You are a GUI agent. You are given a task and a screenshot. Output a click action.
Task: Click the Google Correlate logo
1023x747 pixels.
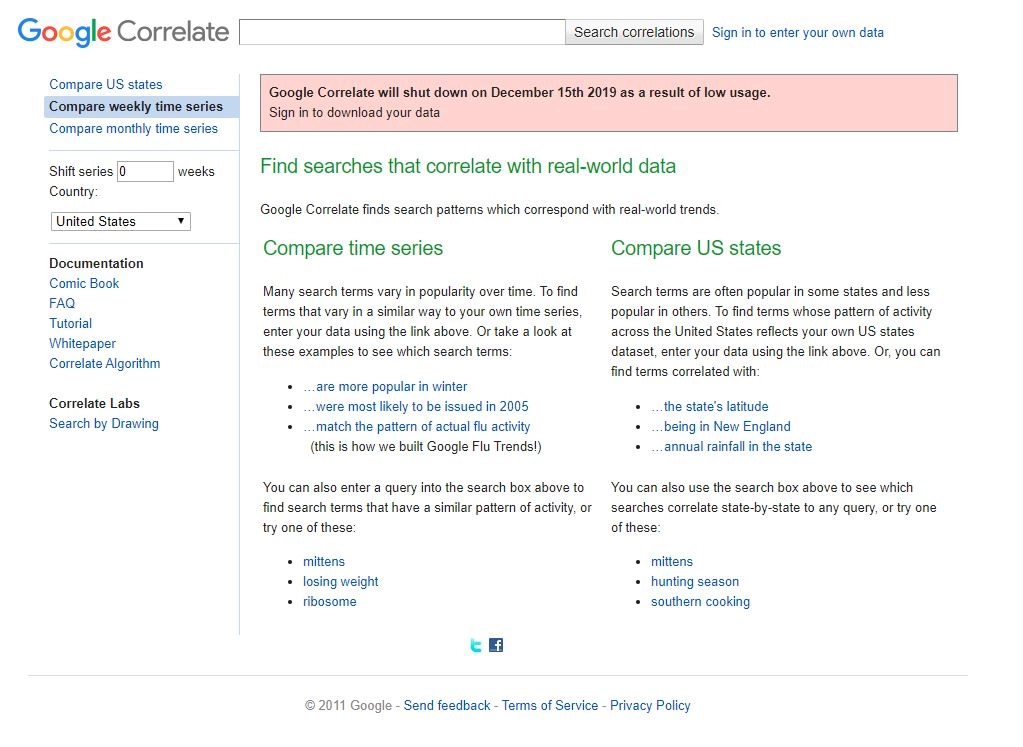(x=123, y=32)
